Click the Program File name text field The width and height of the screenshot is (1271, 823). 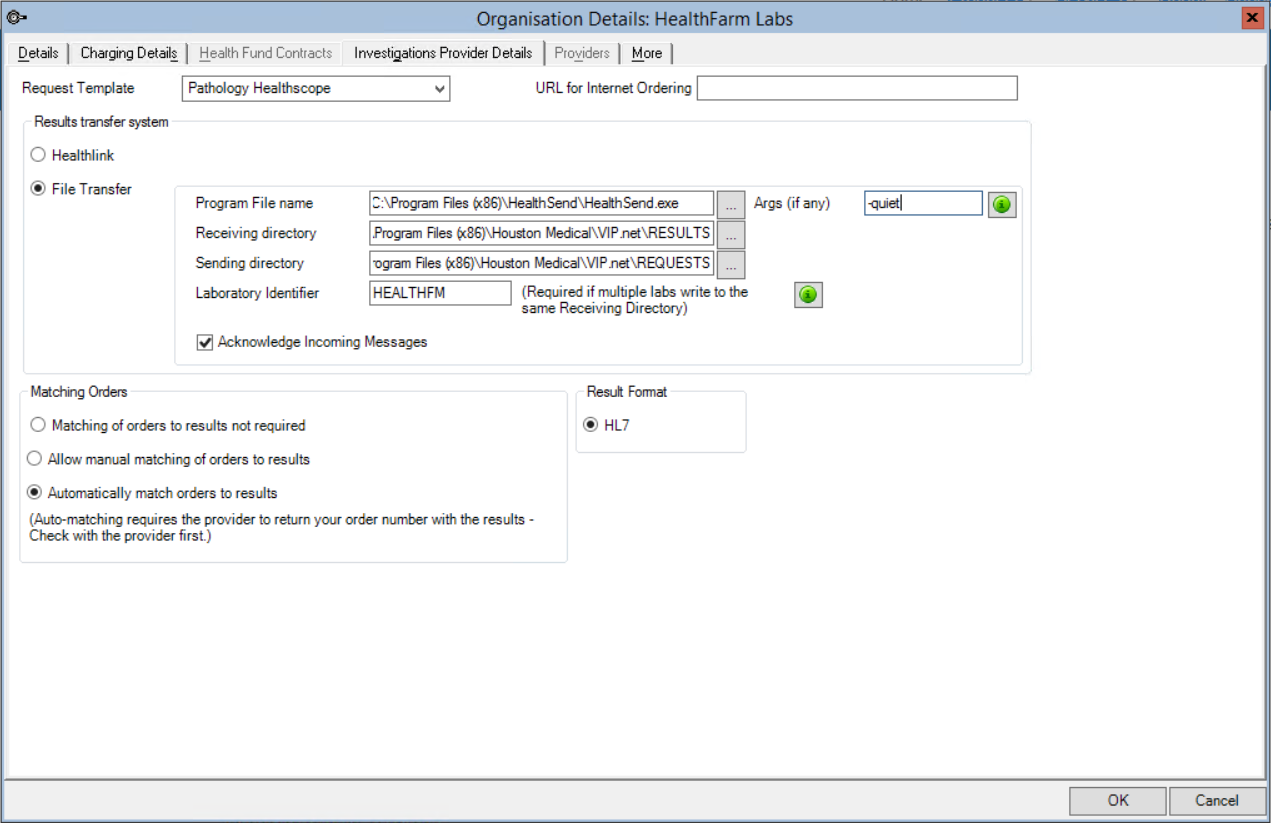click(x=541, y=203)
